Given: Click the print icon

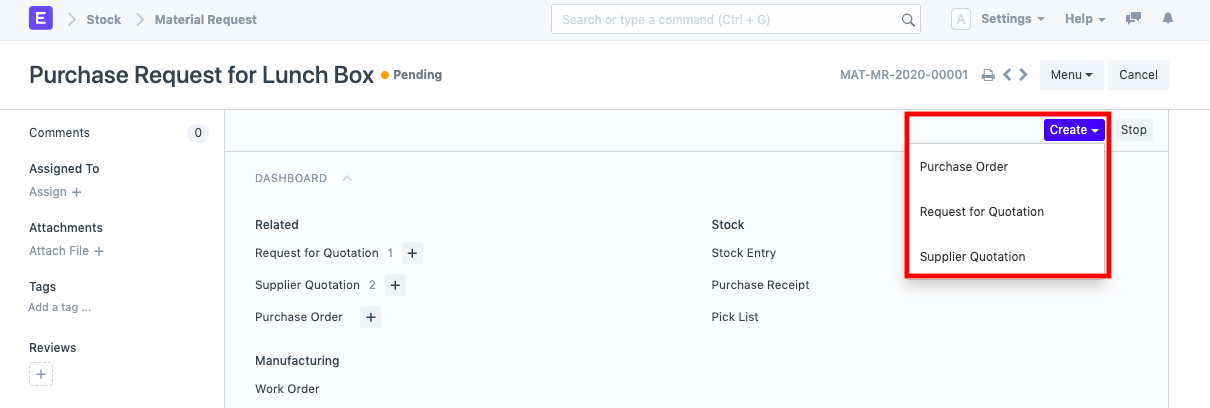Looking at the screenshot, I should pos(988,75).
